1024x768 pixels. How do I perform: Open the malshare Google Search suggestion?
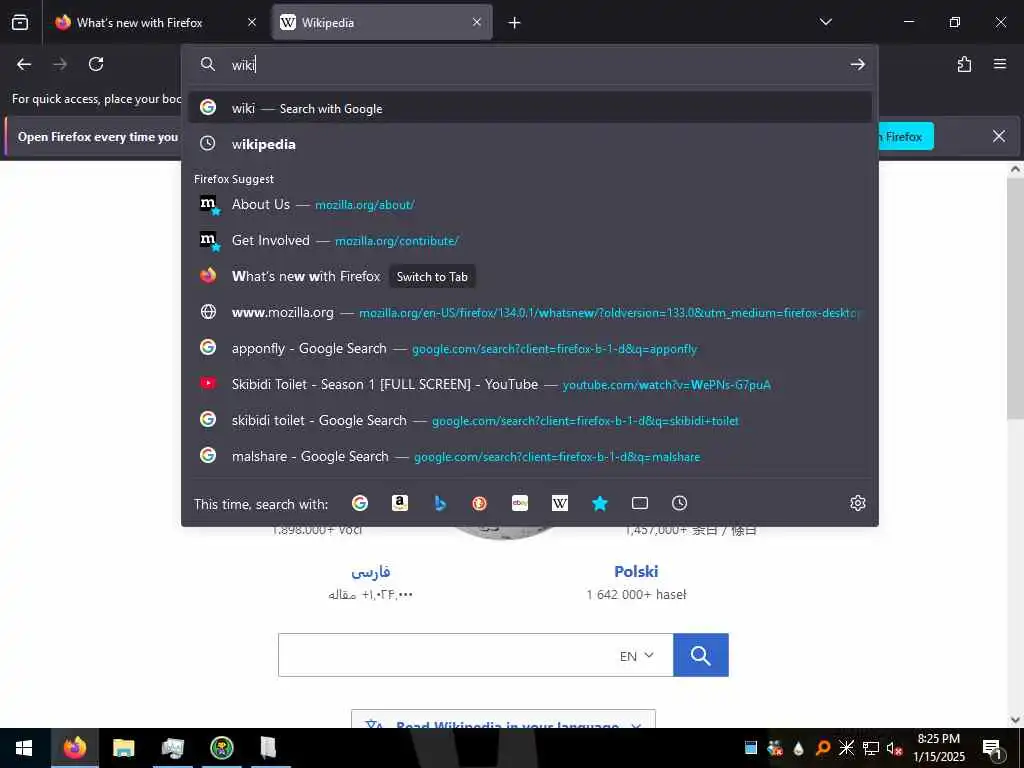(x=530, y=456)
